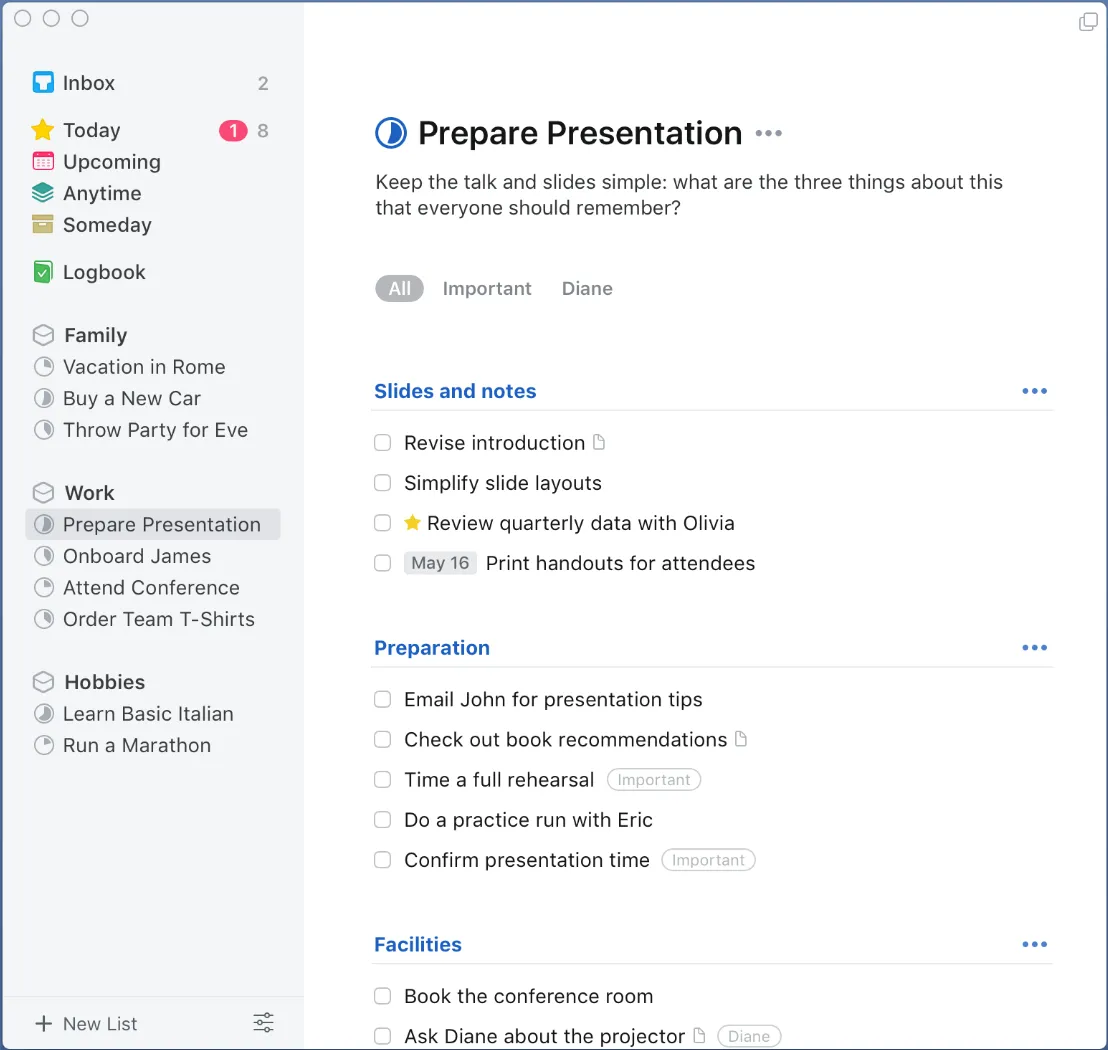Viewport: 1108px width, 1050px height.
Task: Click the sidebar filter settings icon
Action: click(x=263, y=1022)
